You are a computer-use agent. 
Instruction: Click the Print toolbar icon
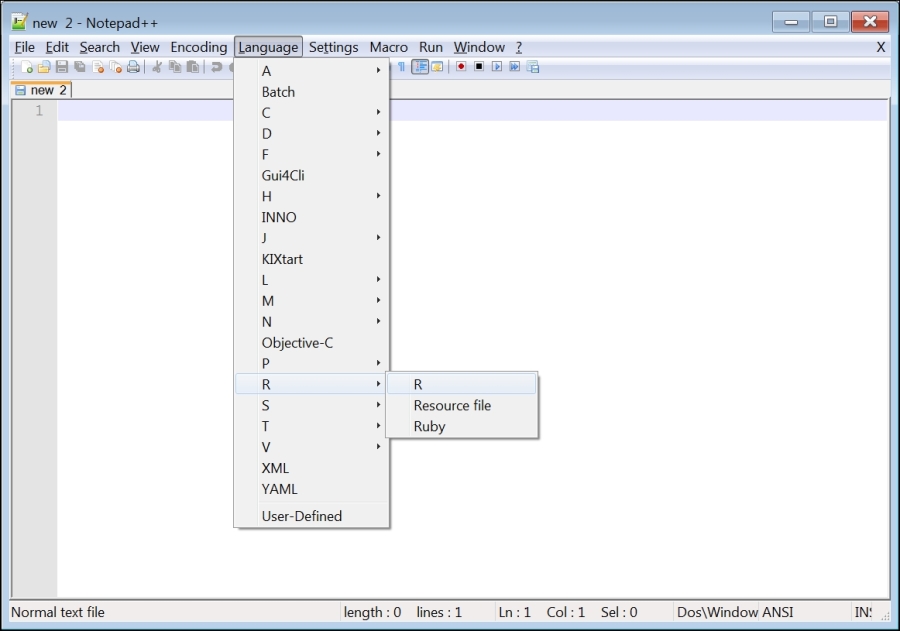pos(133,67)
